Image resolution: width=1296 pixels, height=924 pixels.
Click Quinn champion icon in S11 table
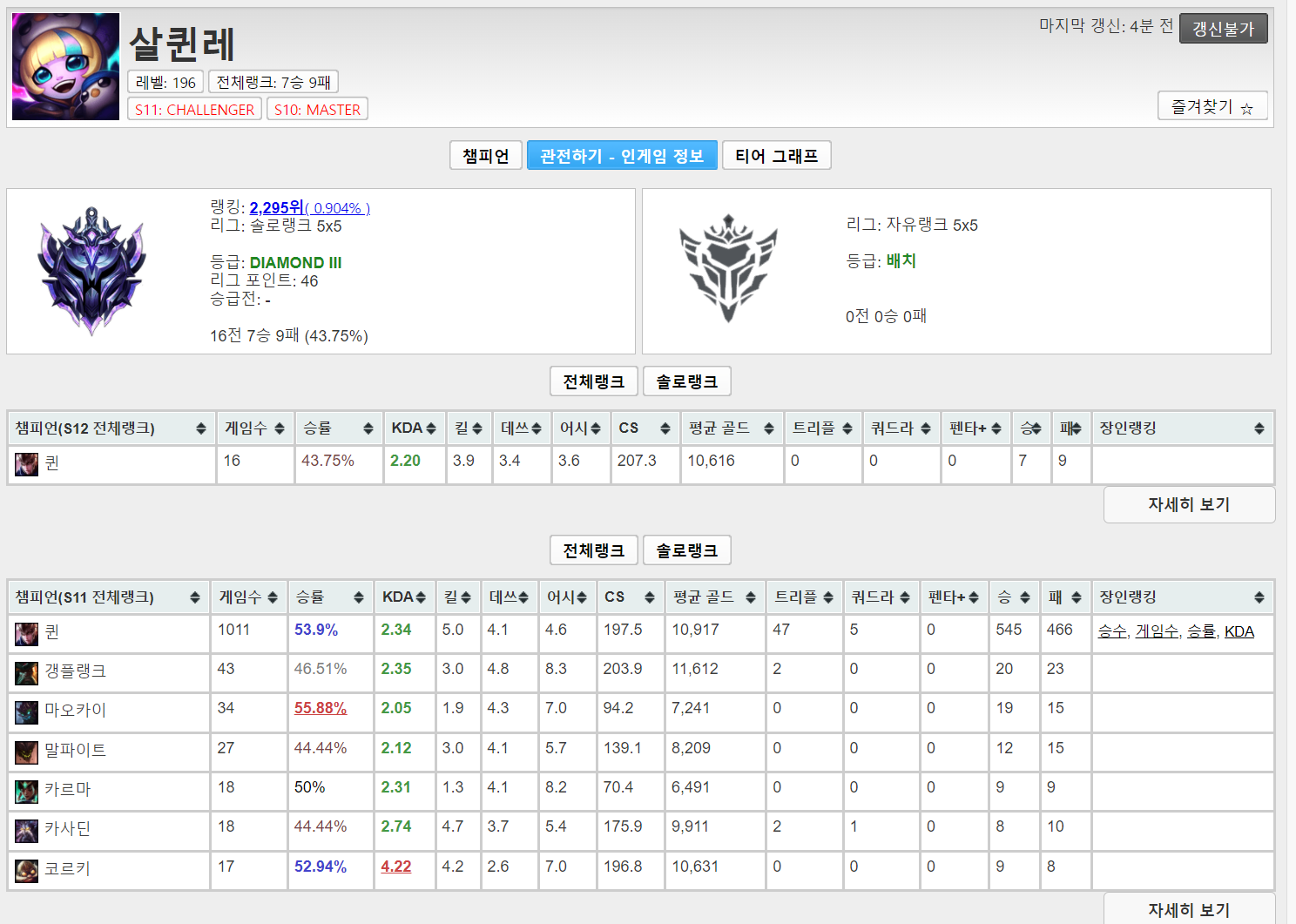[x=26, y=633]
